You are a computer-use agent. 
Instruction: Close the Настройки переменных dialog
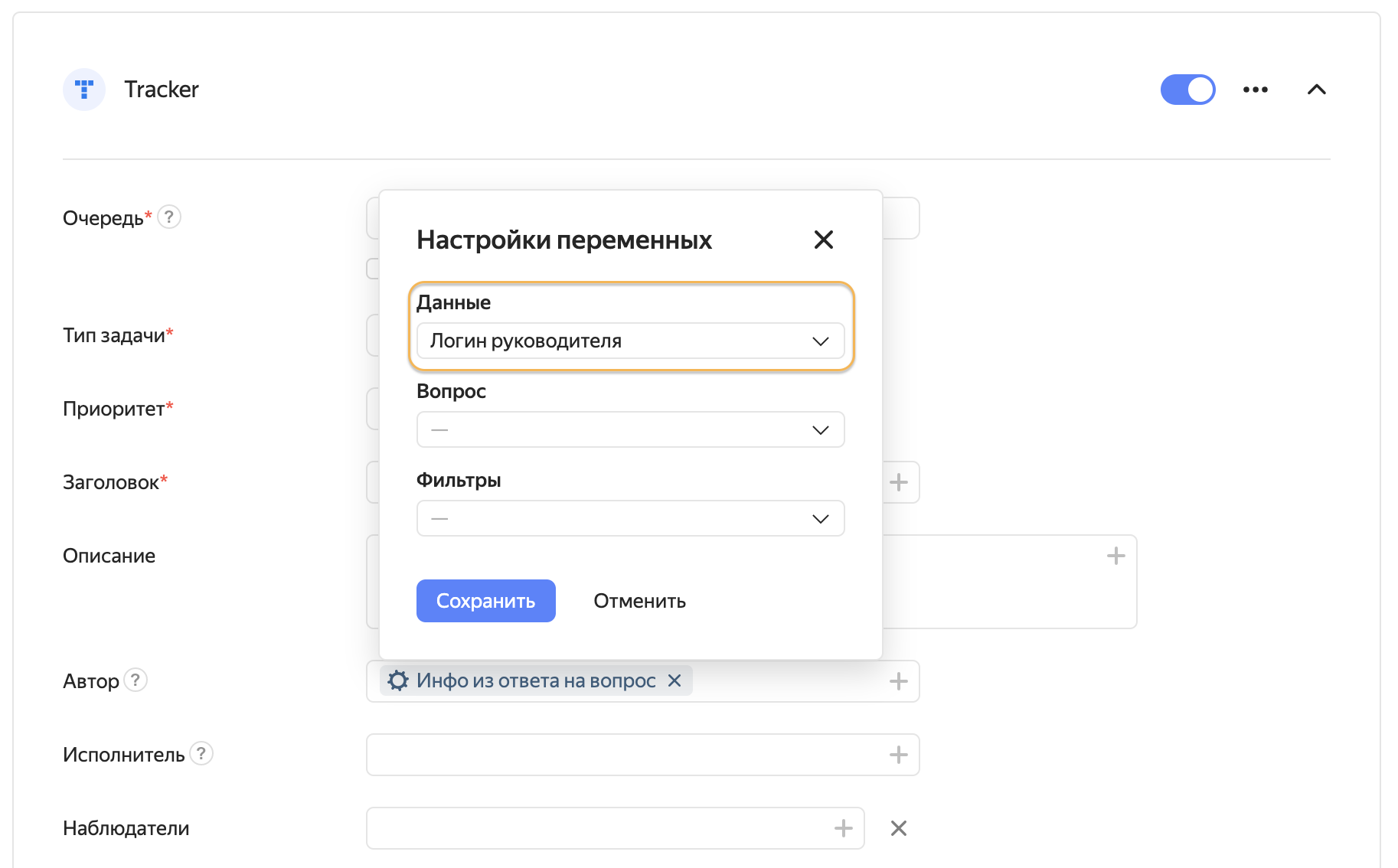(823, 240)
